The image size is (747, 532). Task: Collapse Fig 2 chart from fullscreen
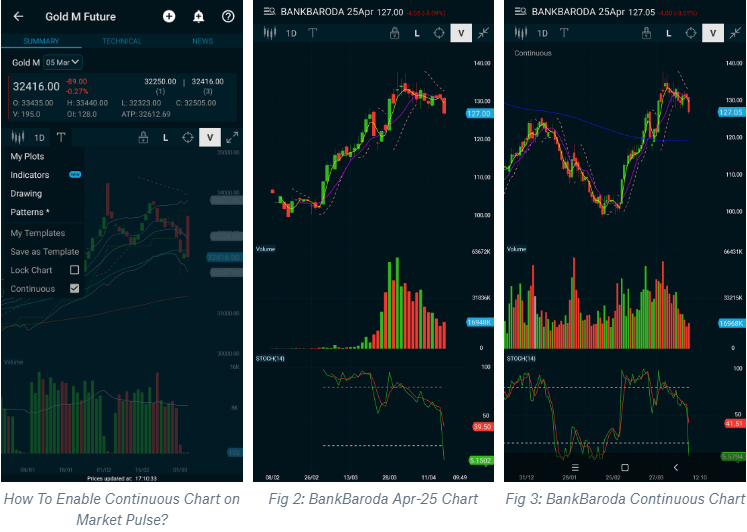pyautogui.click(x=483, y=33)
